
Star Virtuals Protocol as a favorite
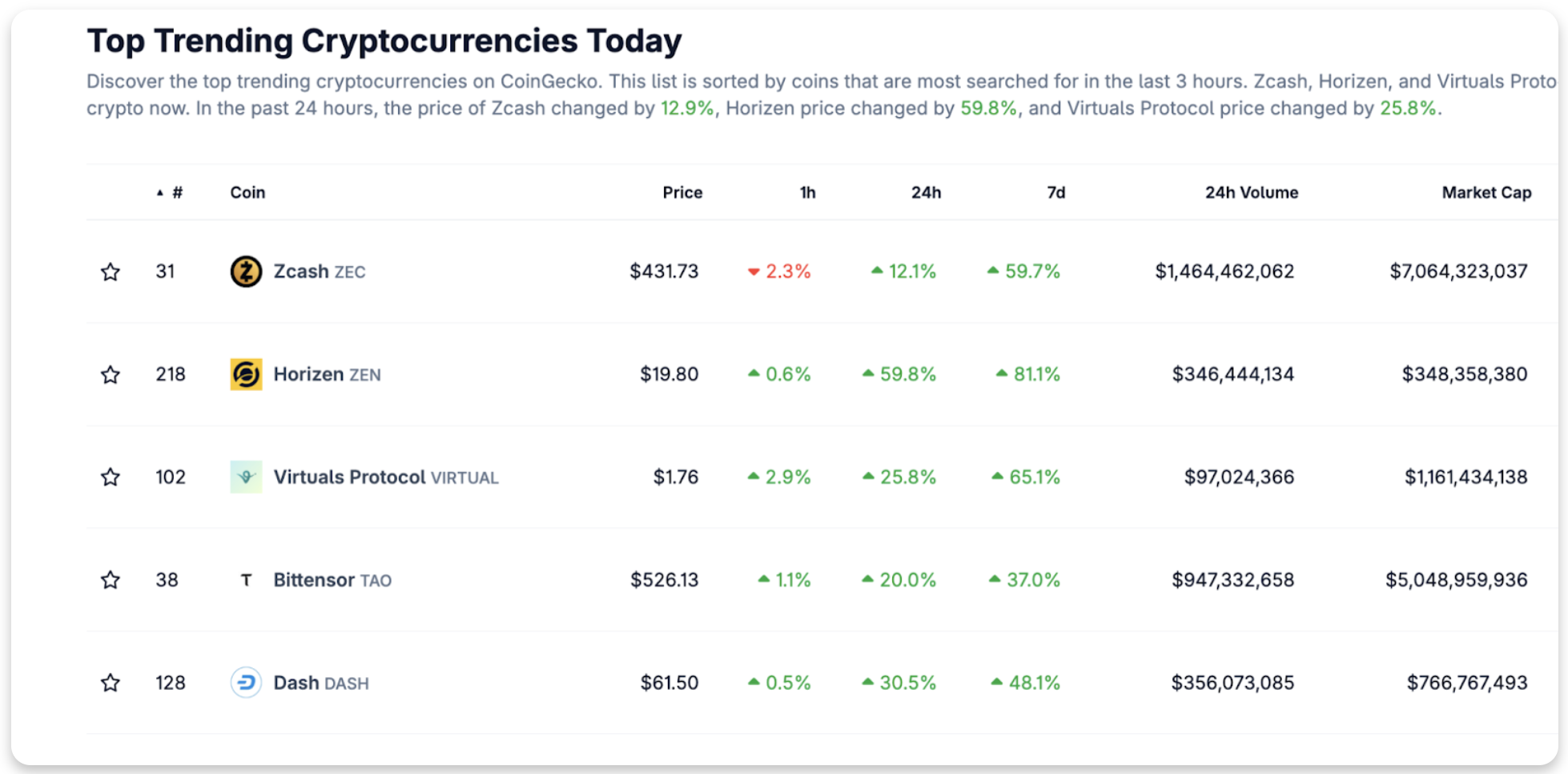(x=111, y=478)
